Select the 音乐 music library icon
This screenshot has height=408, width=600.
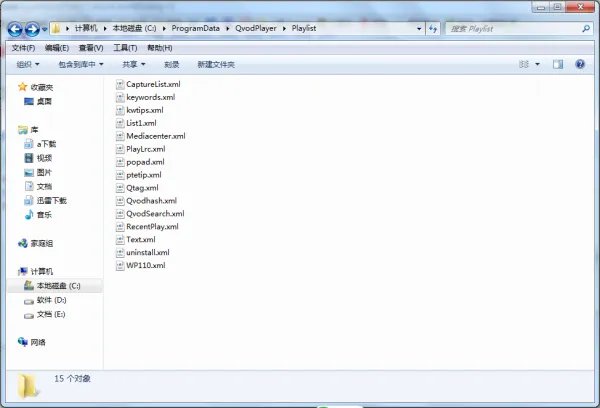pyautogui.click(x=43, y=214)
